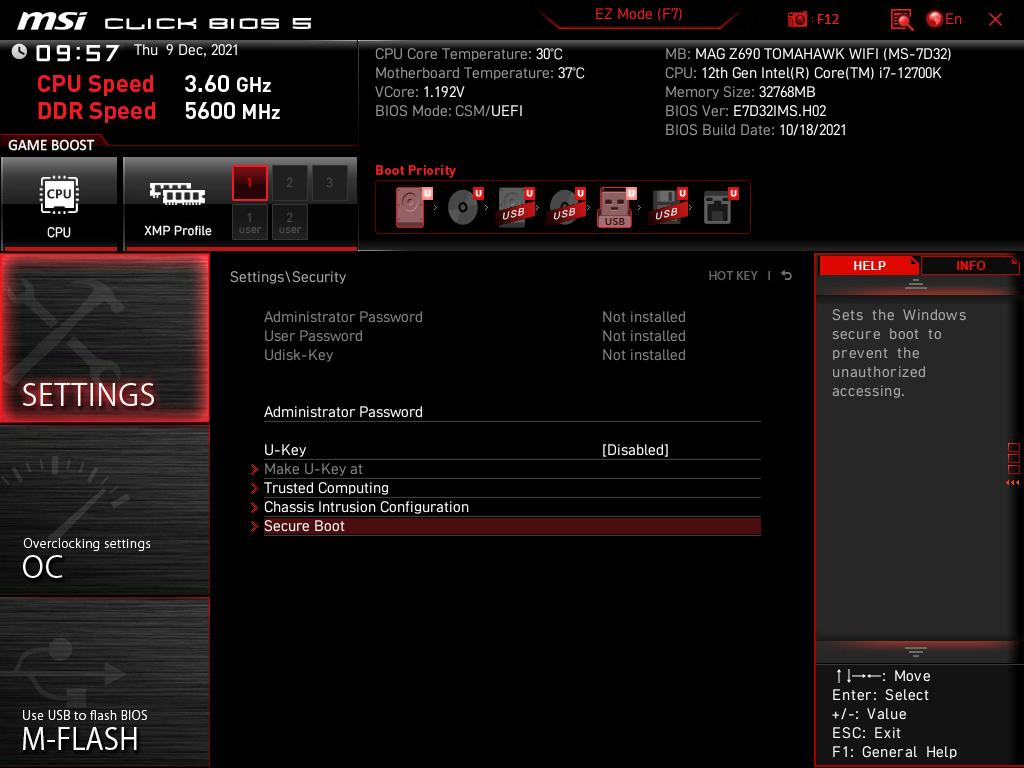Toggle the CPU Game Boost button

coord(59,204)
